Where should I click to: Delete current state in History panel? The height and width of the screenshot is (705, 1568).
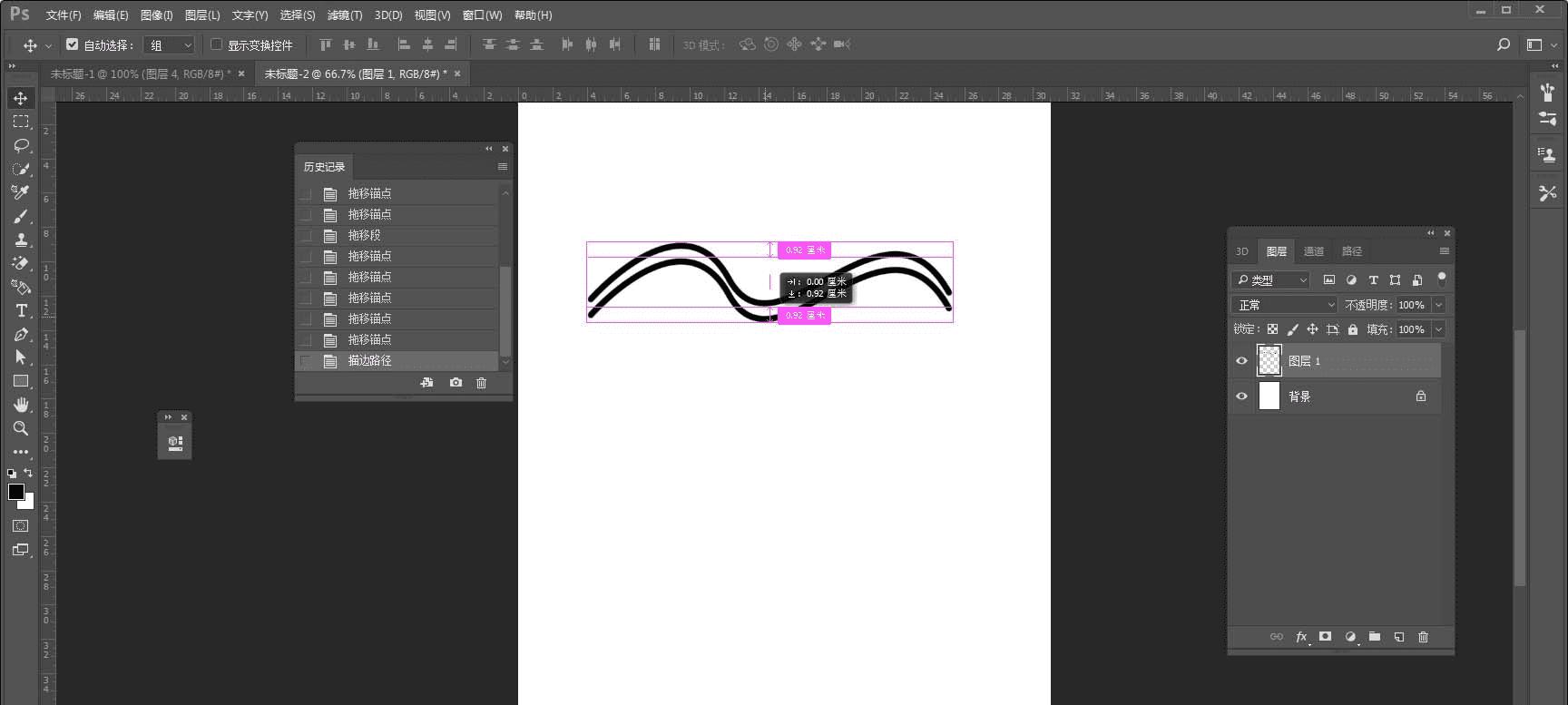click(481, 383)
